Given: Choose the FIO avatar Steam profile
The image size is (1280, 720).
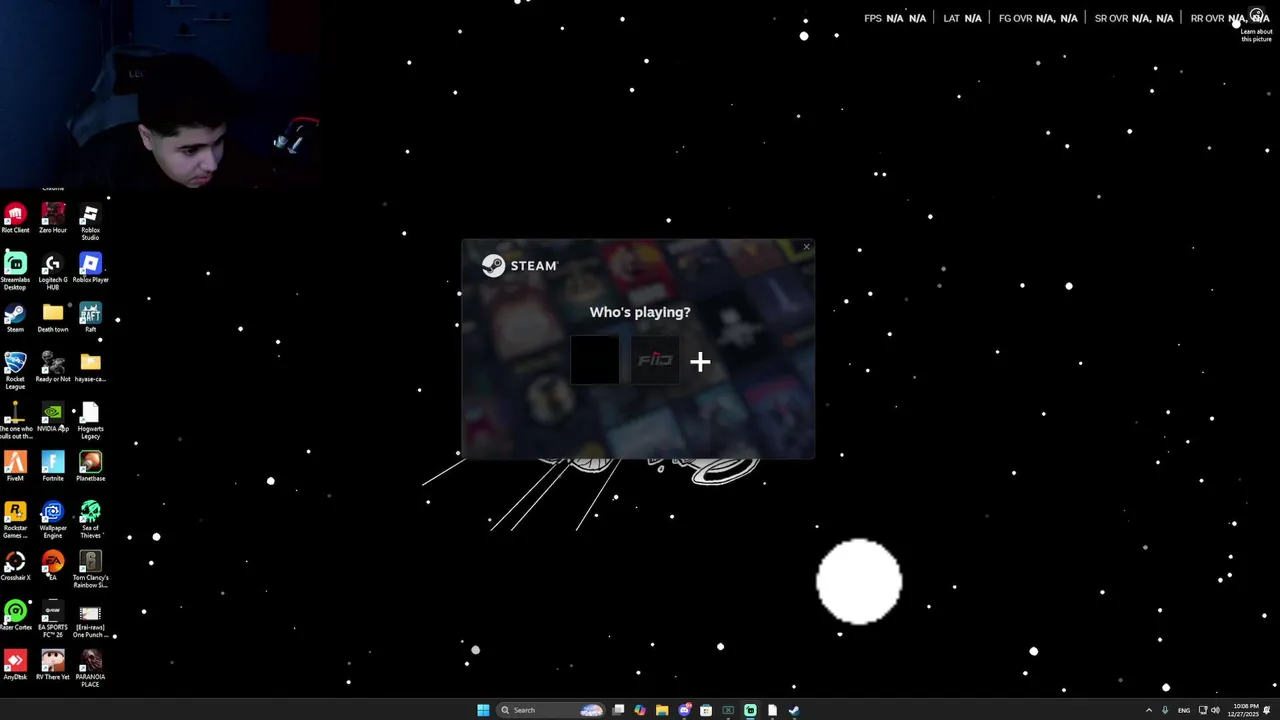Looking at the screenshot, I should point(655,360).
